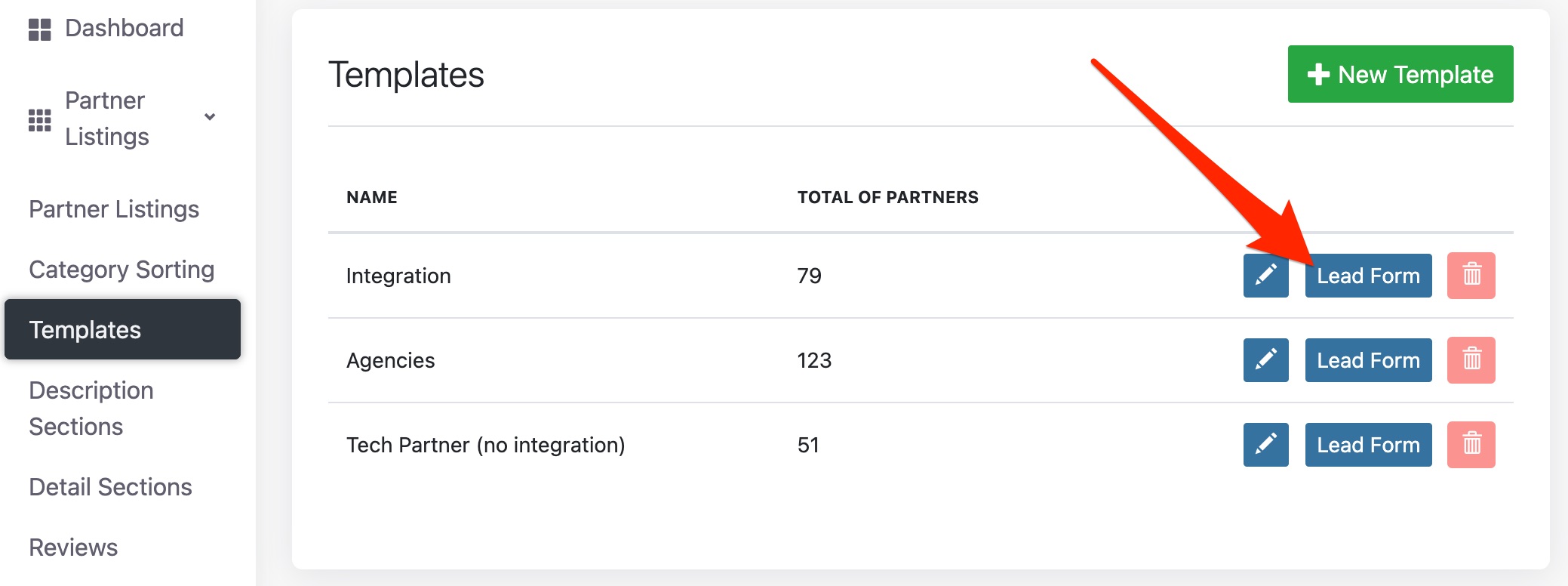Open Lead Form for Tech Partner template

(1368, 445)
